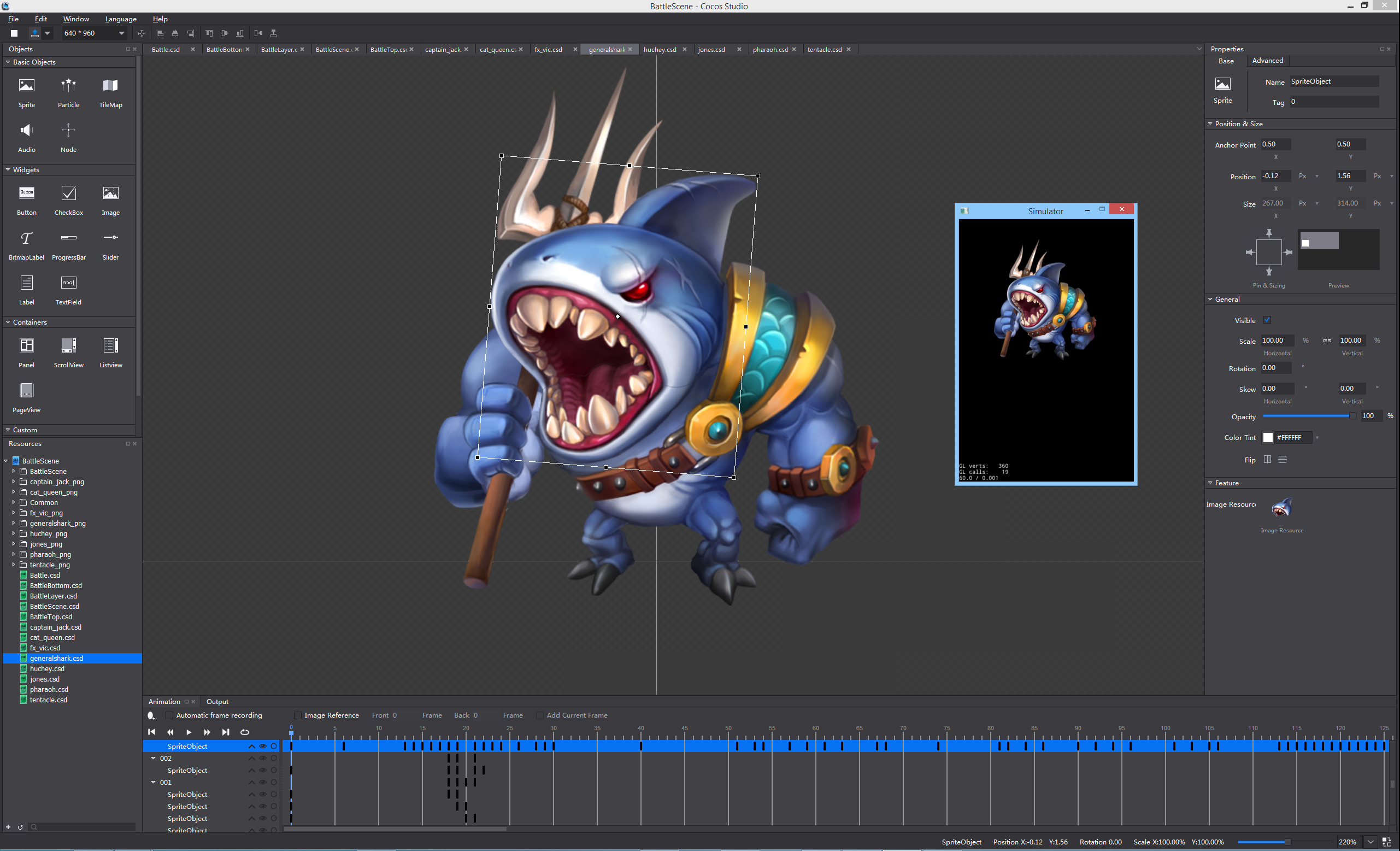Uncheck the Visible checkbox
Screen dimensions: 1400x851
[x=1267, y=320]
